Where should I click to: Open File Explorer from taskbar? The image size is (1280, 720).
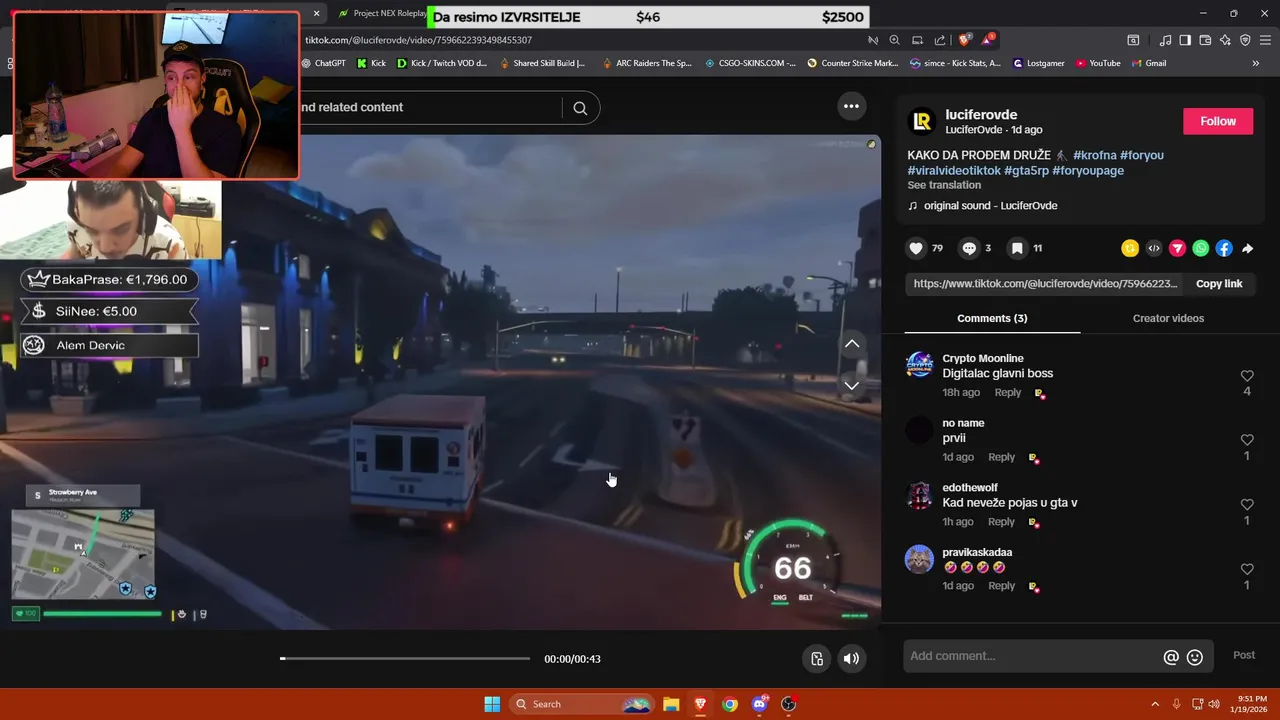(x=671, y=704)
